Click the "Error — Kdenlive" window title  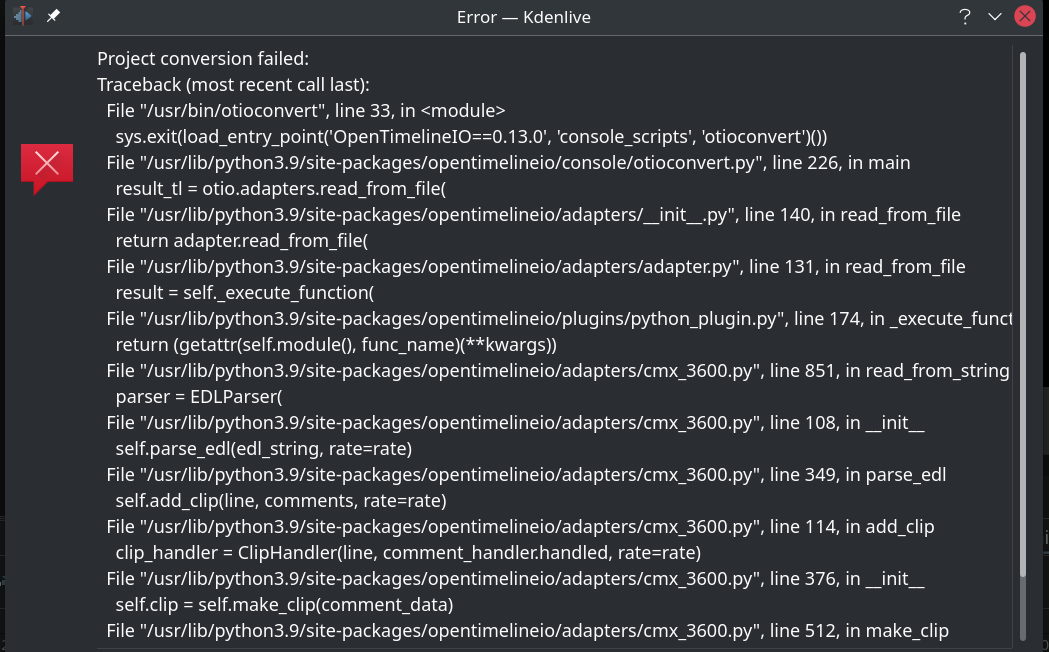(x=525, y=16)
